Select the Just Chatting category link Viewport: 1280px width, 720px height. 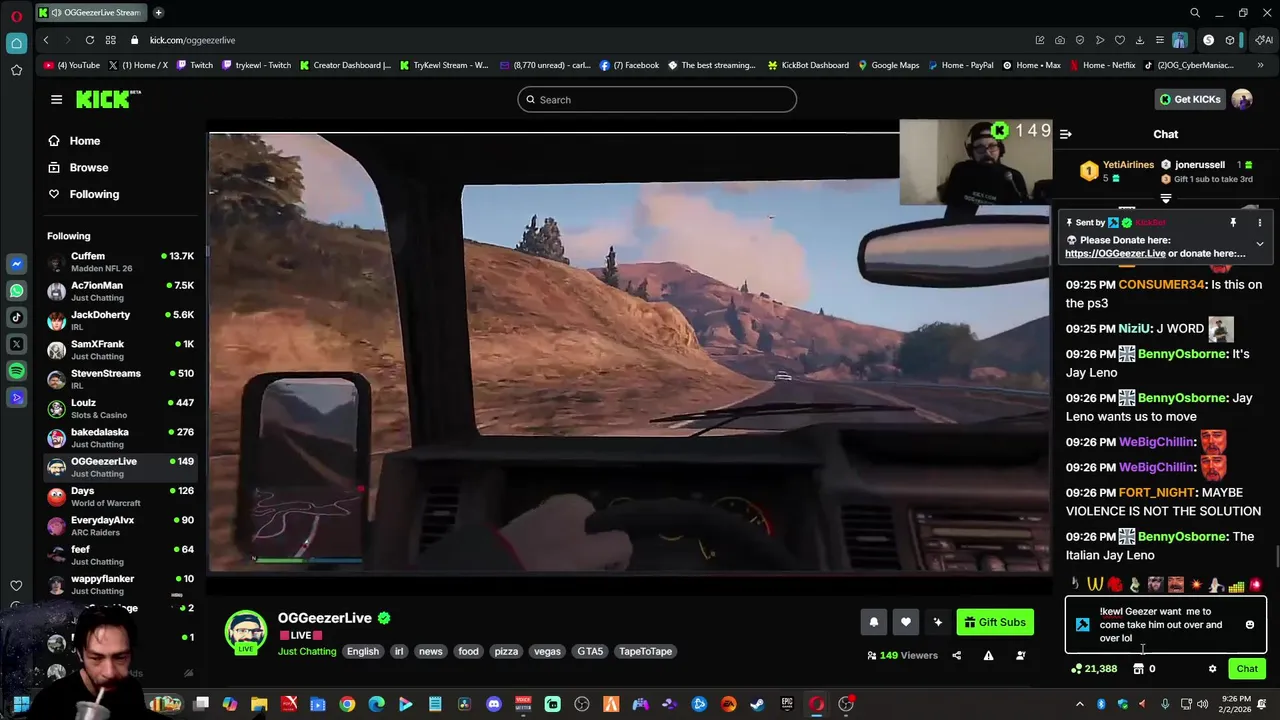[307, 652]
